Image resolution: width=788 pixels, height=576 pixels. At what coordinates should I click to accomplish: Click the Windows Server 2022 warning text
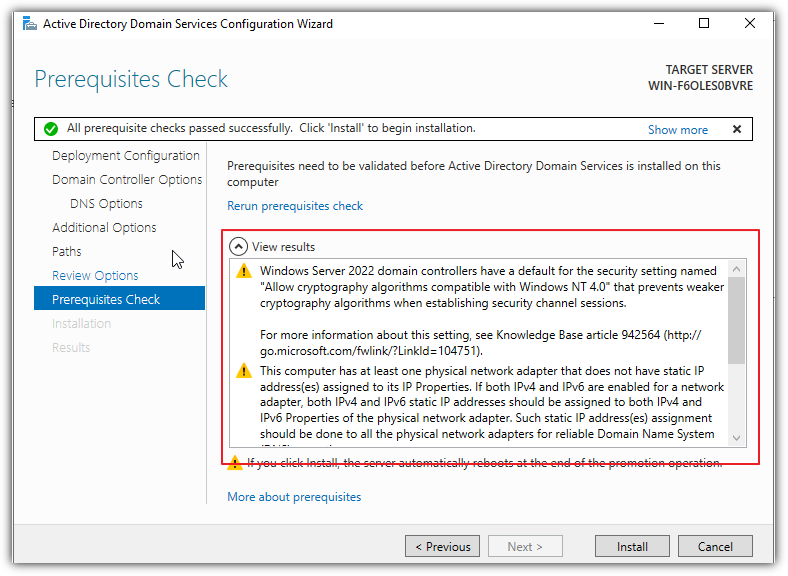click(x=491, y=287)
